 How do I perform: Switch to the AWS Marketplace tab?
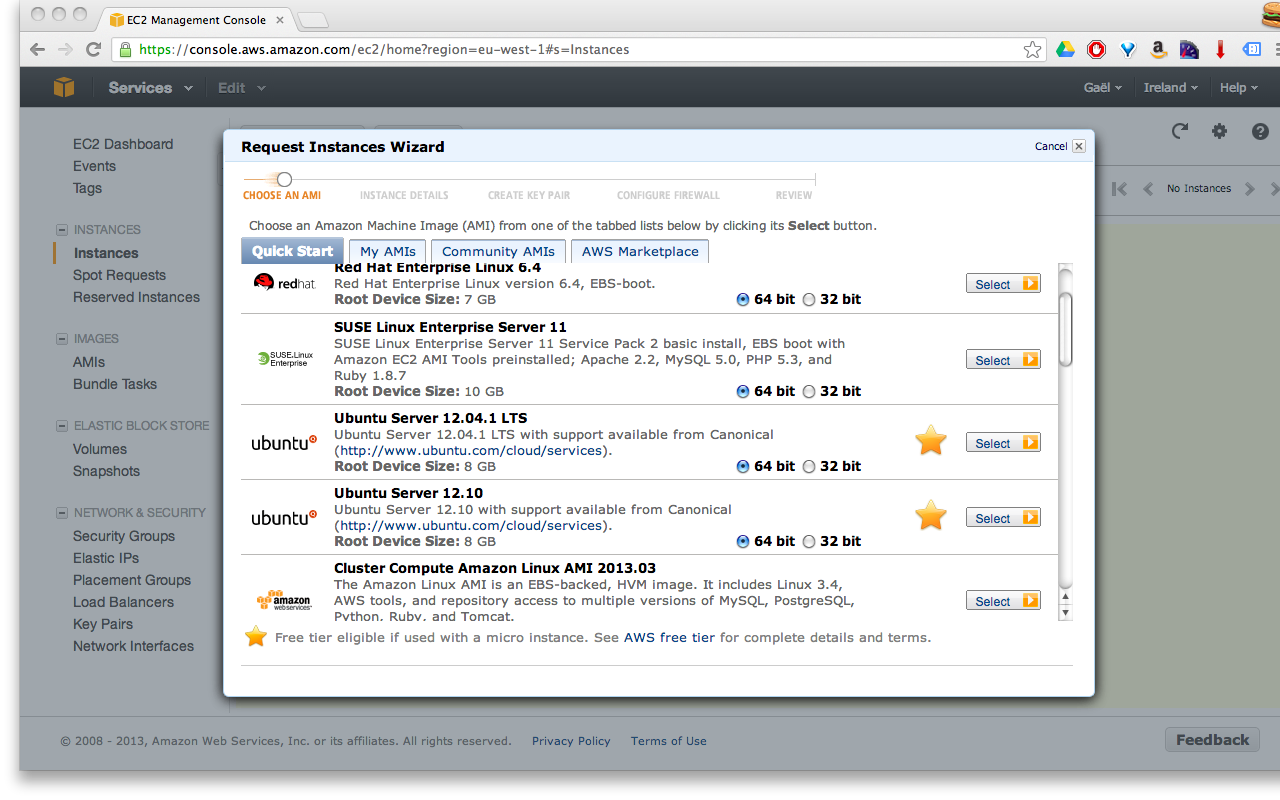tap(639, 251)
